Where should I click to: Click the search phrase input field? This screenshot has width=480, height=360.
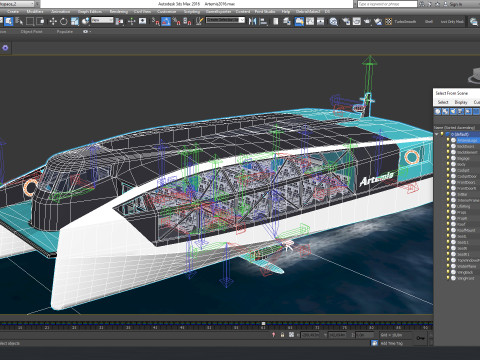pyautogui.click(x=387, y=4)
